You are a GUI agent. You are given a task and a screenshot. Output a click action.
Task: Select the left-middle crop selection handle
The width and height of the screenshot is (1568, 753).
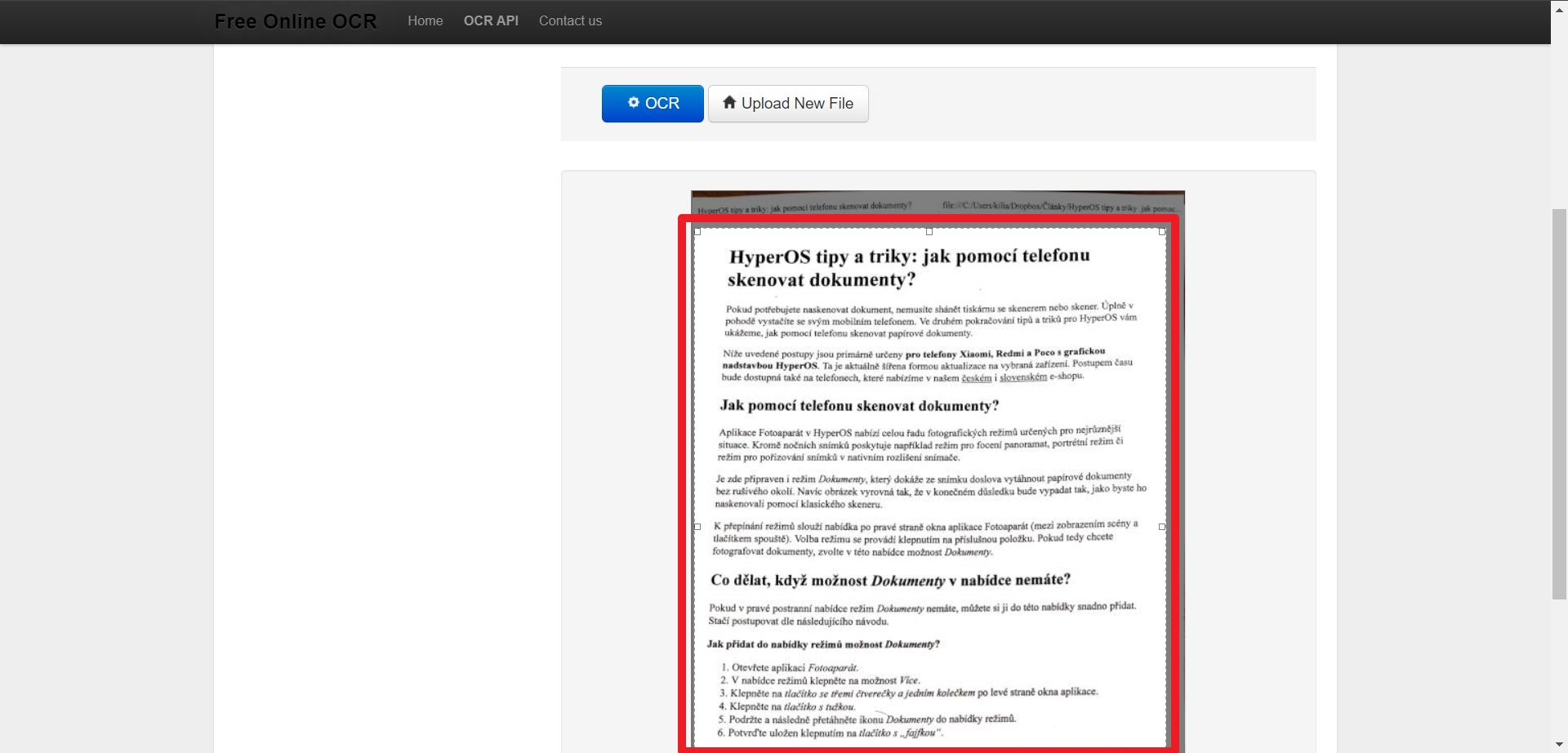pyautogui.click(x=697, y=527)
